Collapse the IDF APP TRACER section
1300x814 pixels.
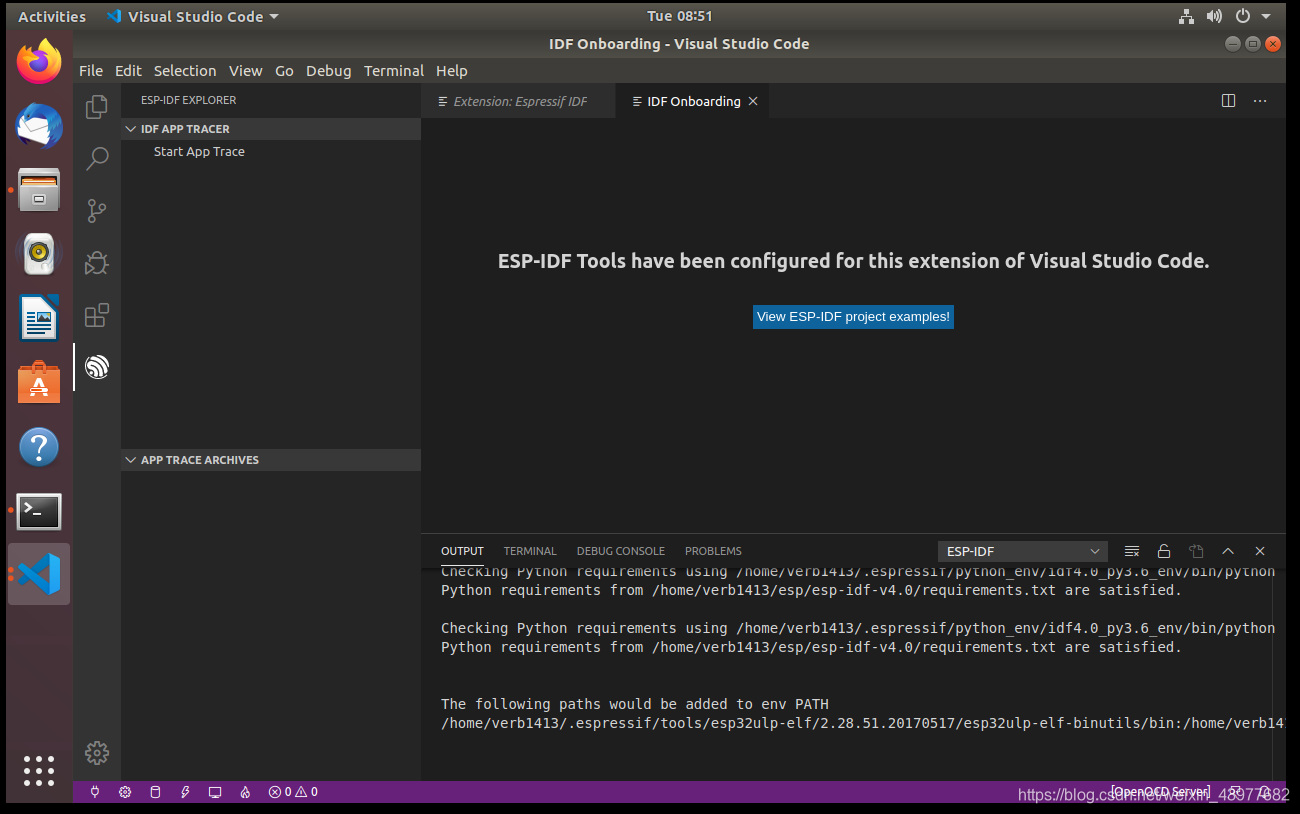tap(270, 129)
